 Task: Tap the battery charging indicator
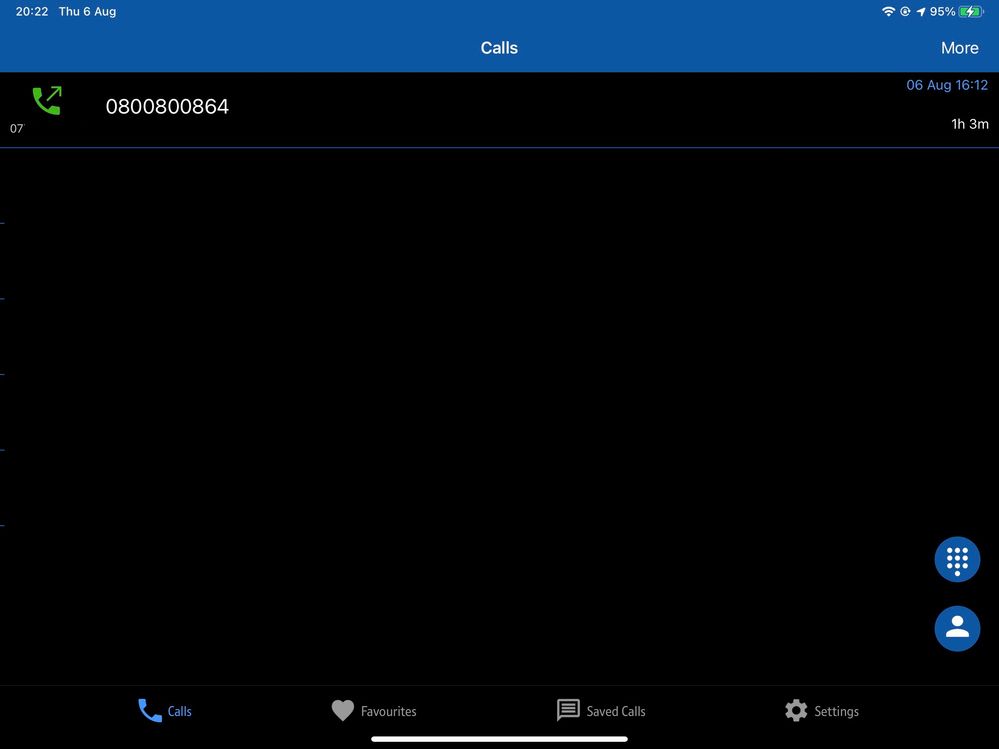(x=971, y=12)
